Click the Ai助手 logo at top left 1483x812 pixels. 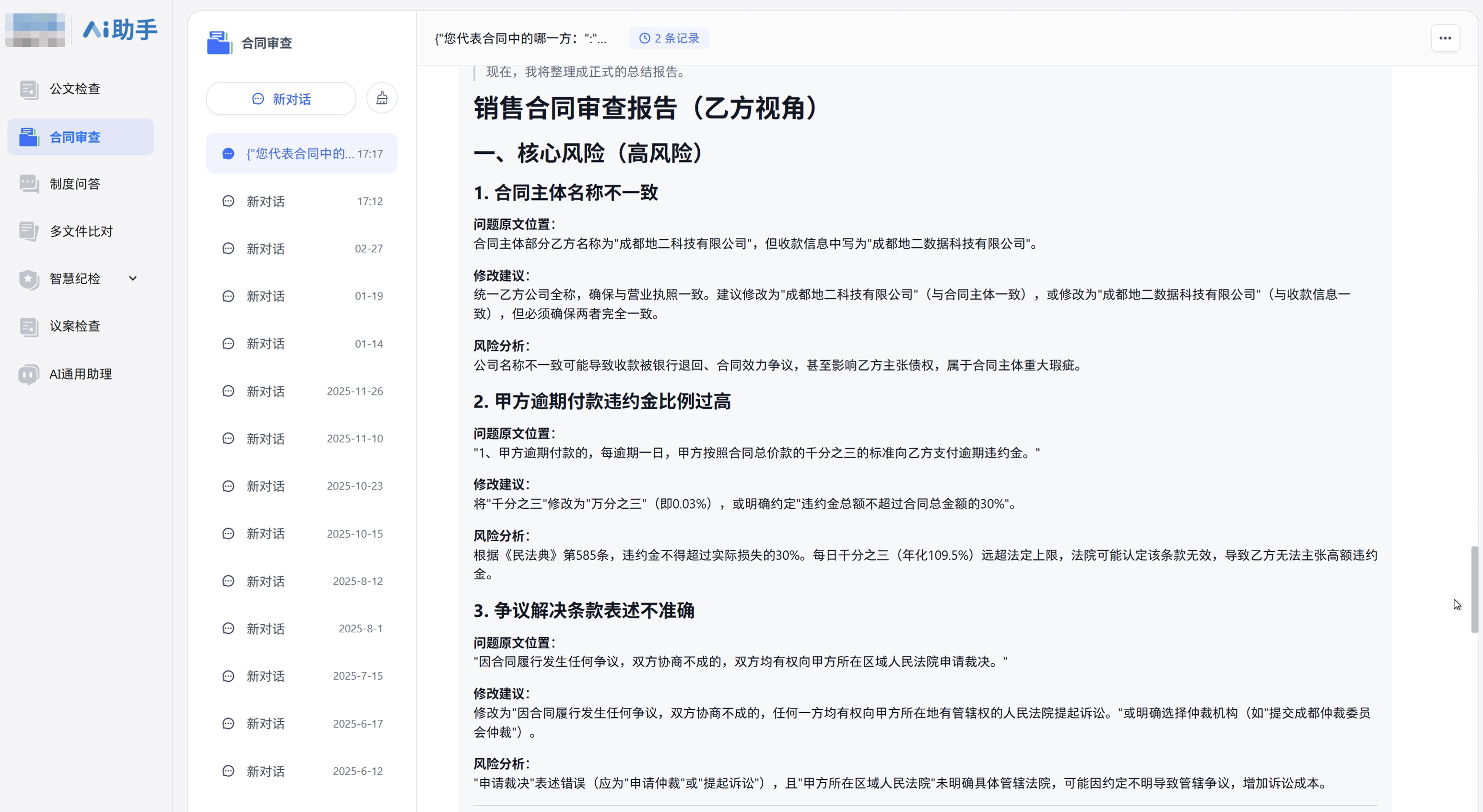pos(120,29)
